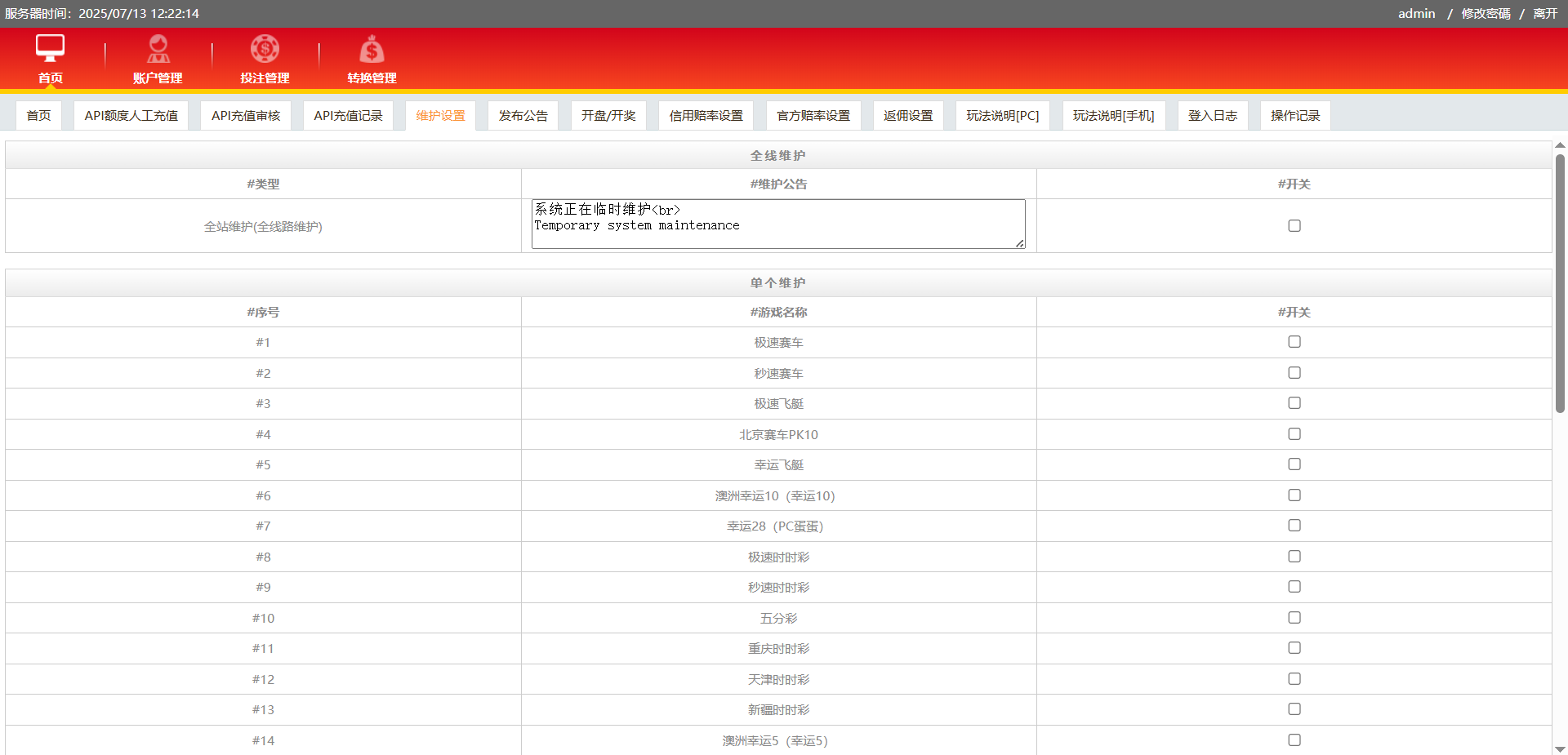This screenshot has width=1568, height=755.
Task: Enable the 全站维护 maintenance checkbox
Action: click(x=1294, y=226)
